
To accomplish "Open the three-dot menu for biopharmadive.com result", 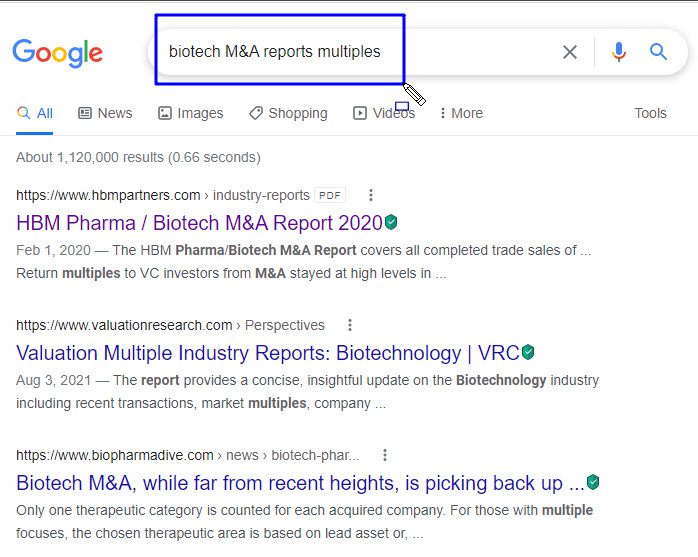I will click(x=385, y=455).
